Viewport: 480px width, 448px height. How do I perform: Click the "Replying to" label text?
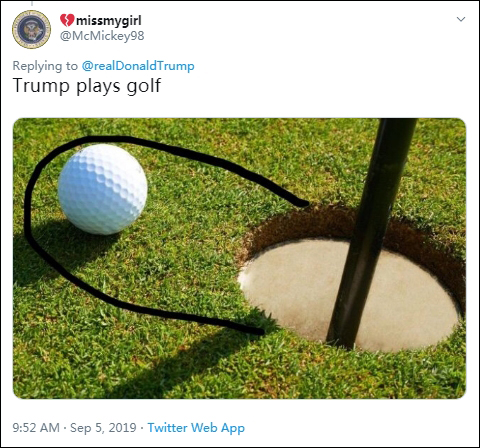click(45, 66)
